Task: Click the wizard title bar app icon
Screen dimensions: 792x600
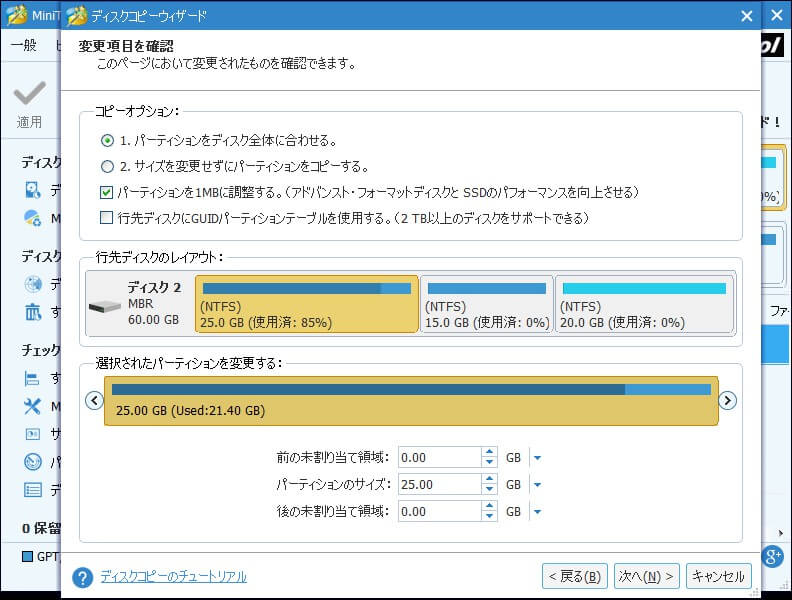Action: (x=77, y=16)
